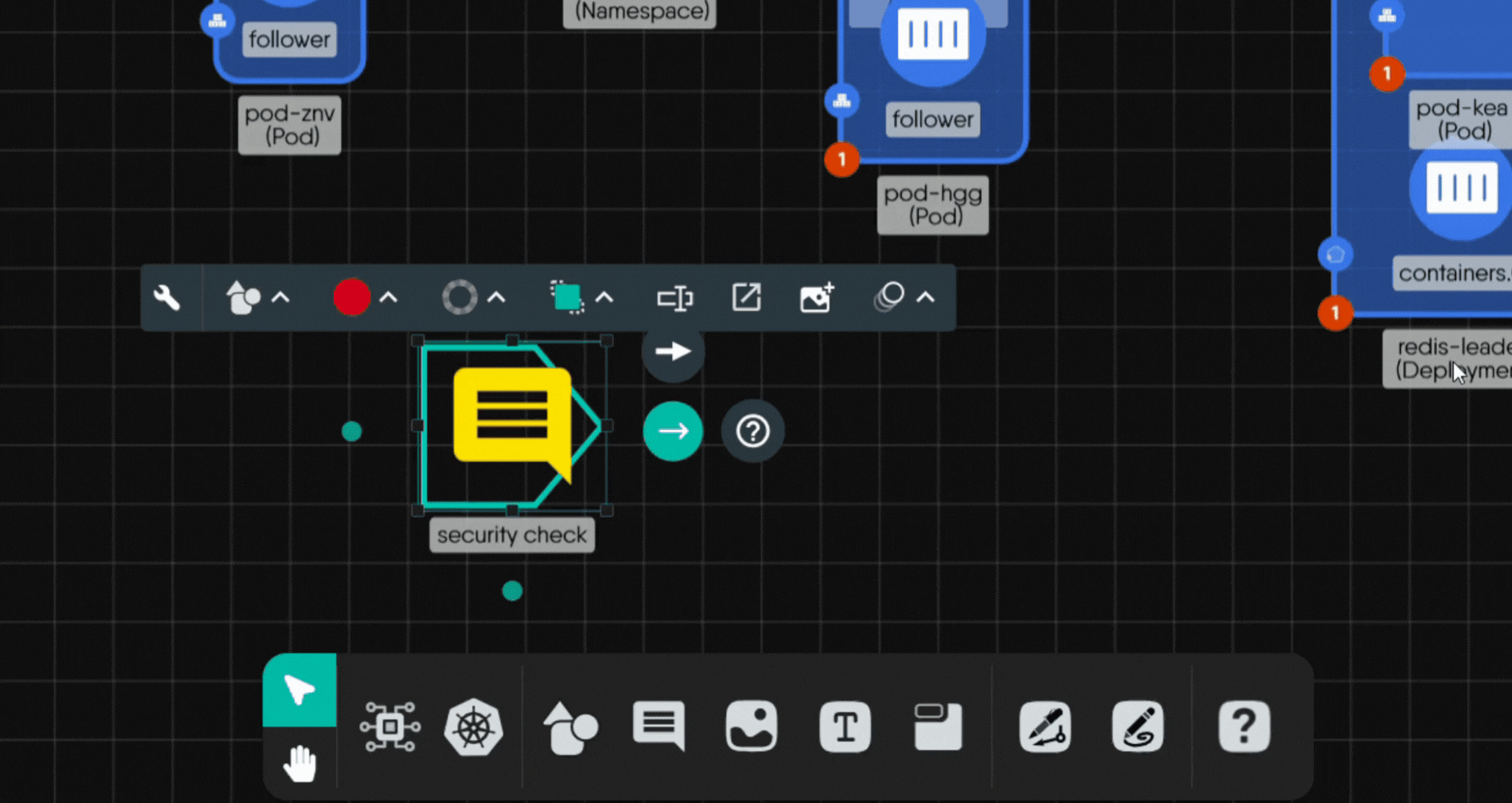This screenshot has width=1512, height=803.
Task: Expand the stroke ring style chevron
Action: [x=496, y=298]
